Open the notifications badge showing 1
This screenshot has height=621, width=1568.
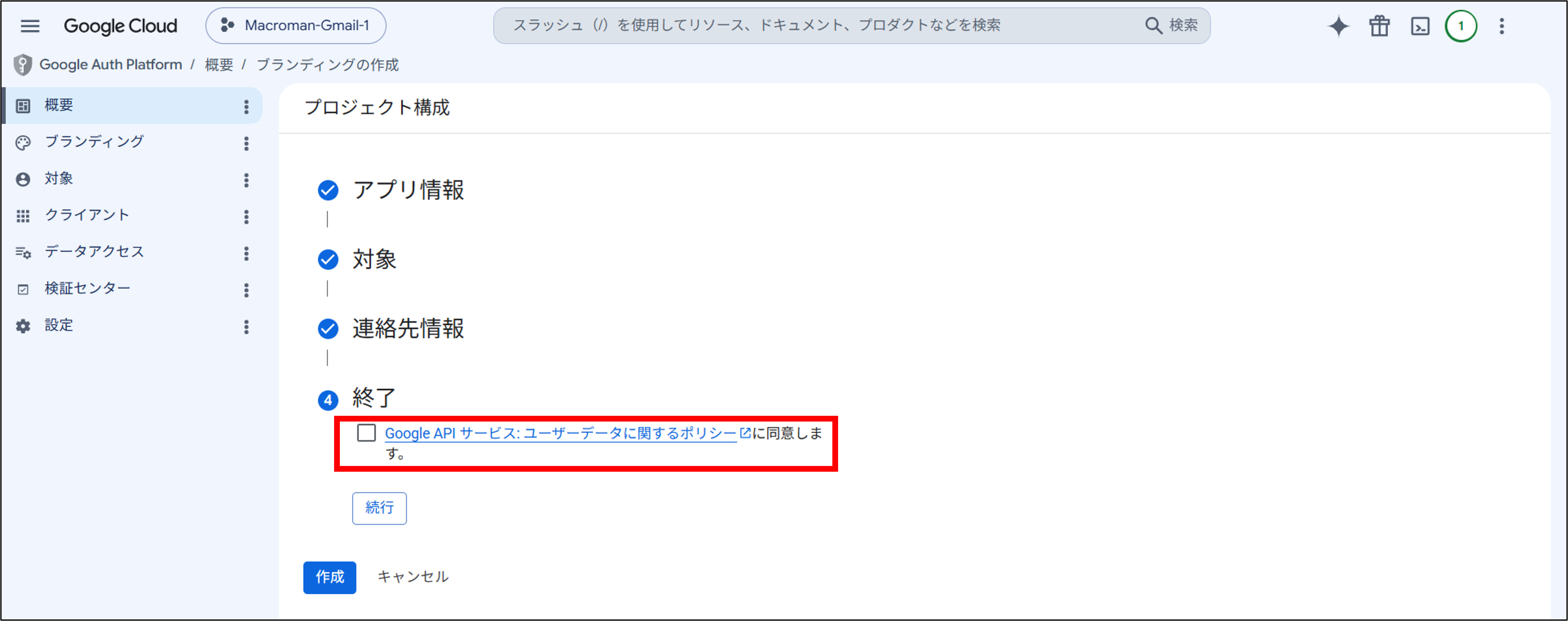click(1461, 26)
